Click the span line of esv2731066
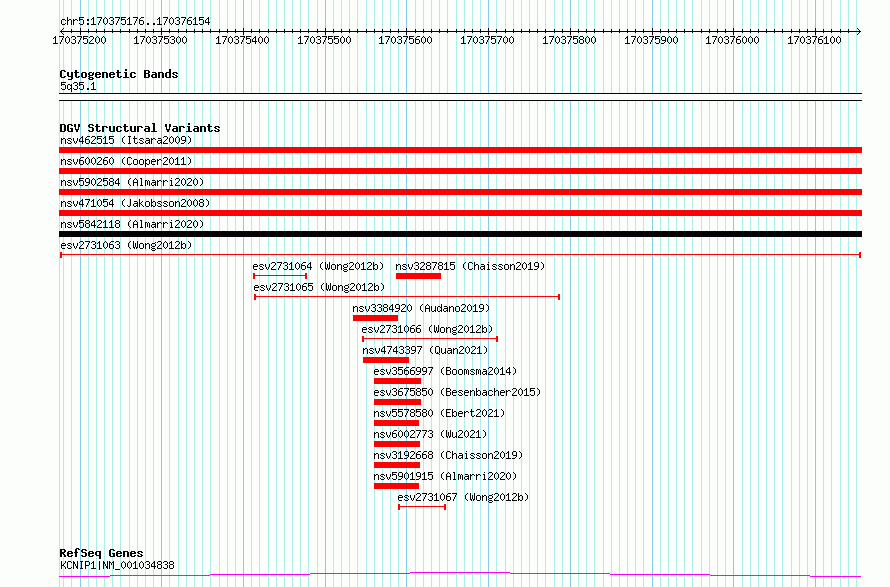The image size is (890, 587). (x=430, y=339)
